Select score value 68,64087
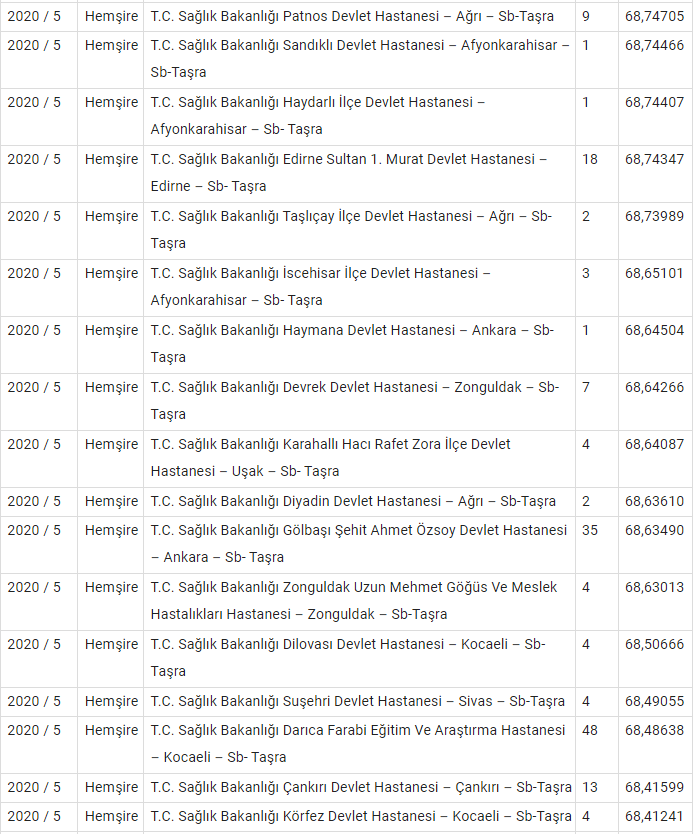 654,444
